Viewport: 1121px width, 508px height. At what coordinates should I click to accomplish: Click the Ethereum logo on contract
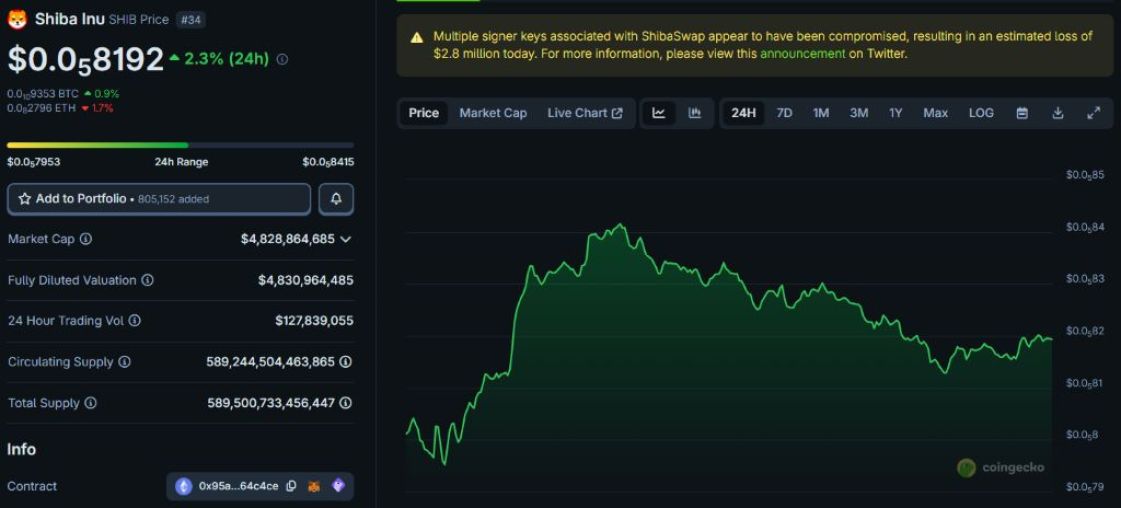[184, 486]
